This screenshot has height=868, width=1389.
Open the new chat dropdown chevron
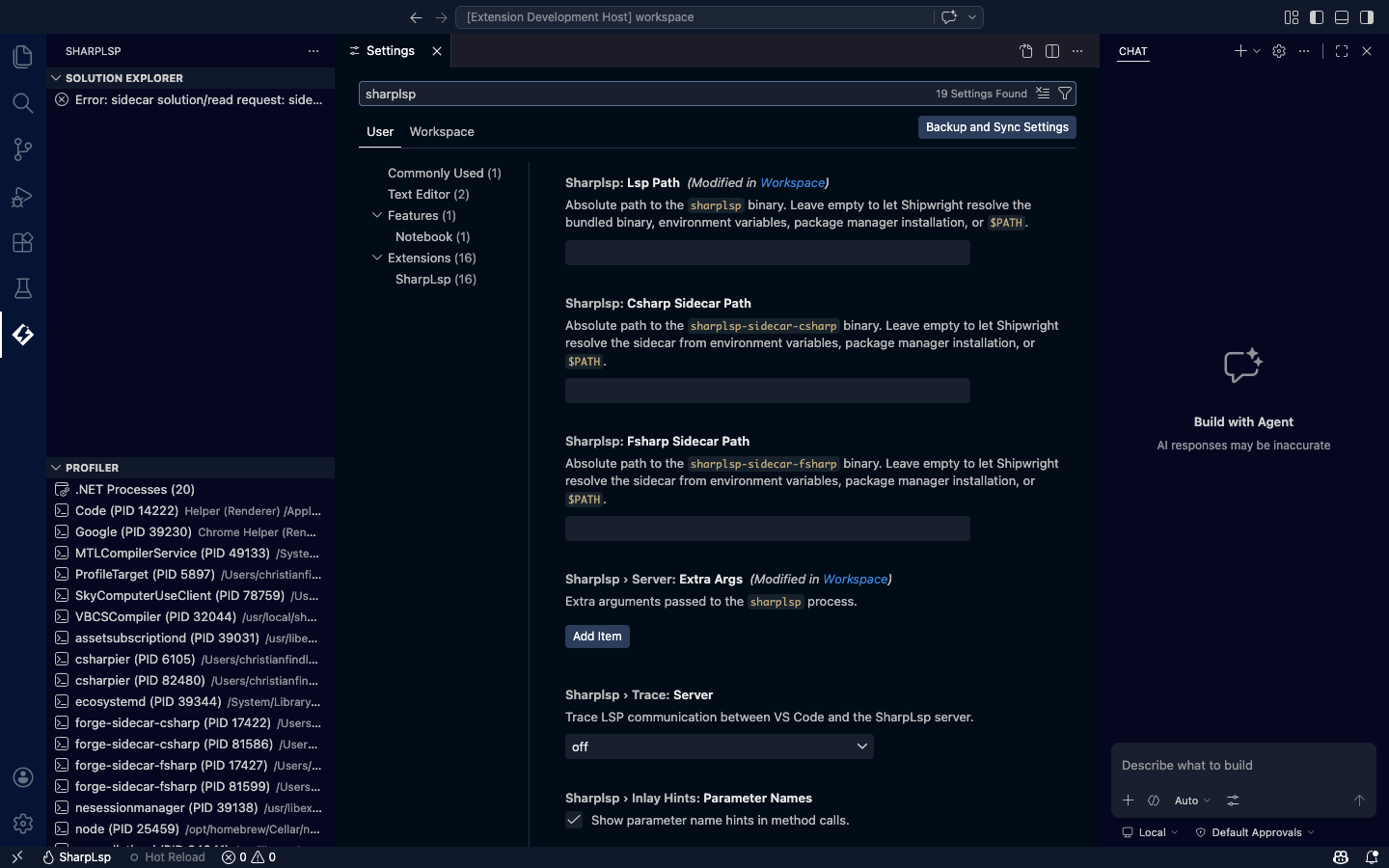[1257, 51]
